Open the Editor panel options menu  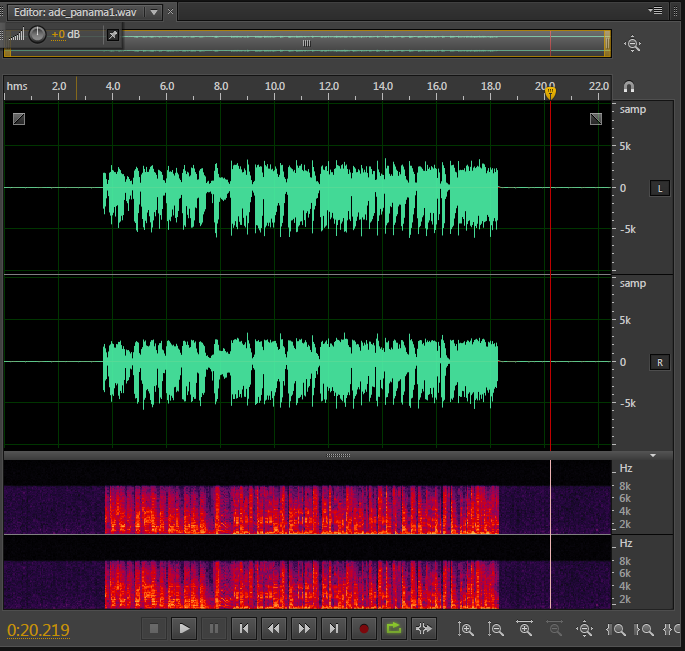click(655, 11)
